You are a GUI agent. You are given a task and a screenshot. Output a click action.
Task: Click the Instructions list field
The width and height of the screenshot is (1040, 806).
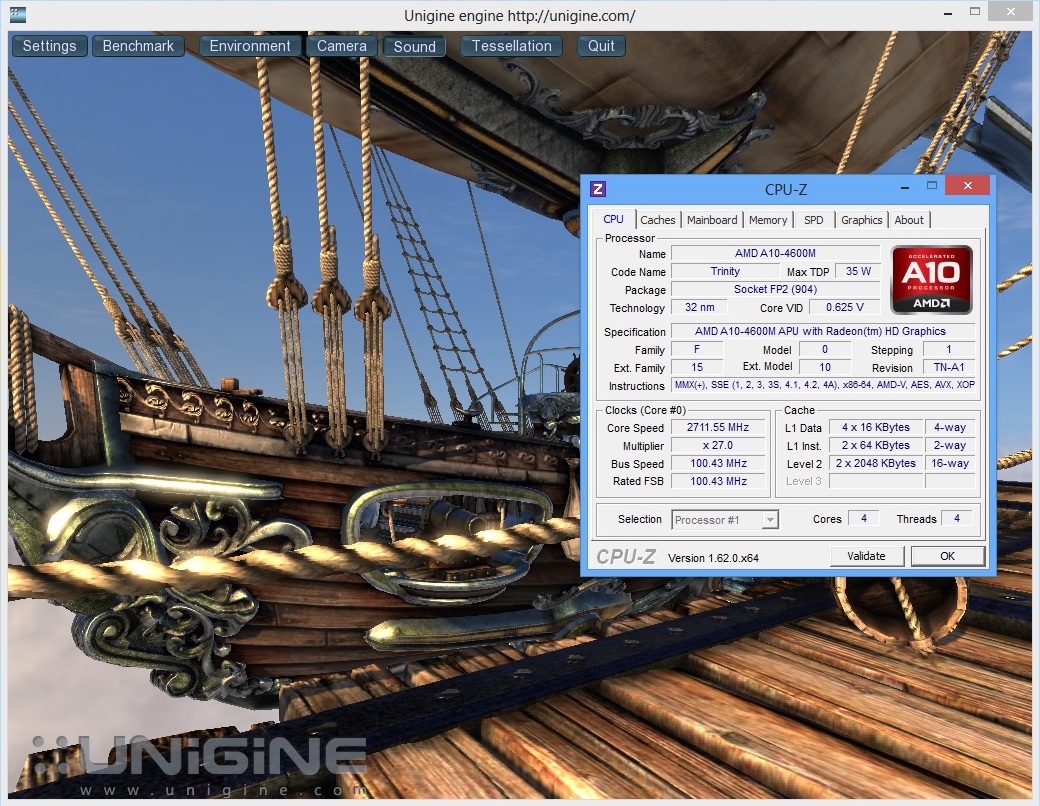pos(823,385)
